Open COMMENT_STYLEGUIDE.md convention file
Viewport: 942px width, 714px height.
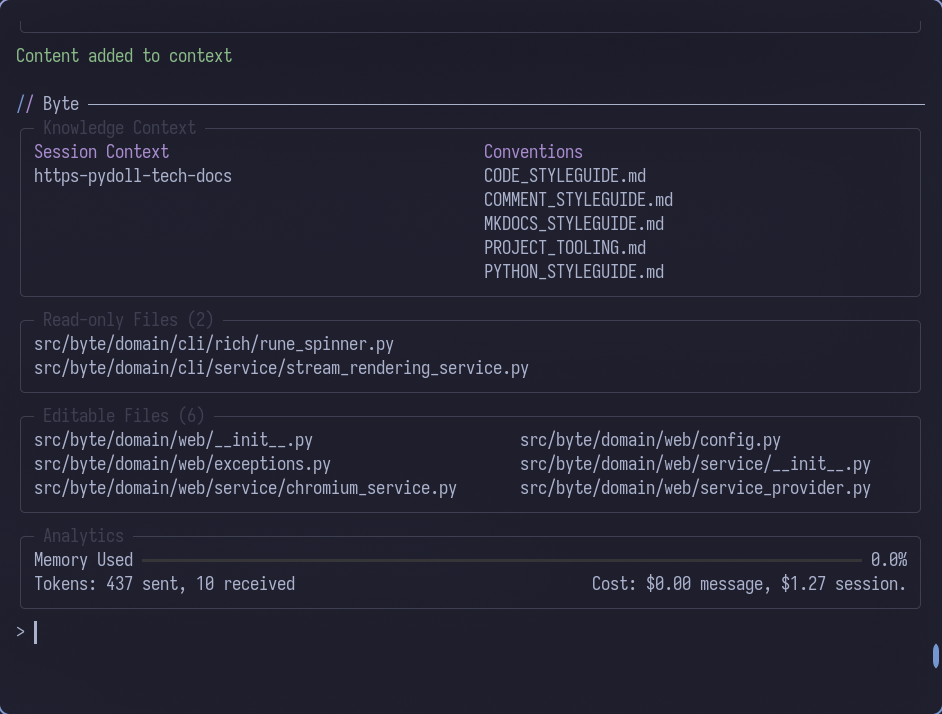click(577, 199)
